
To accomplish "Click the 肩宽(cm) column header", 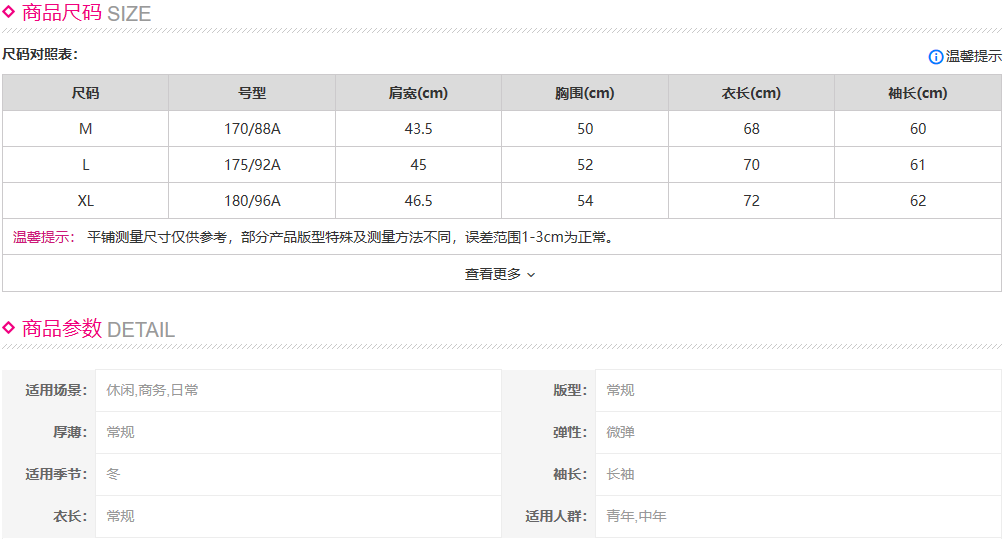I will coord(418,93).
